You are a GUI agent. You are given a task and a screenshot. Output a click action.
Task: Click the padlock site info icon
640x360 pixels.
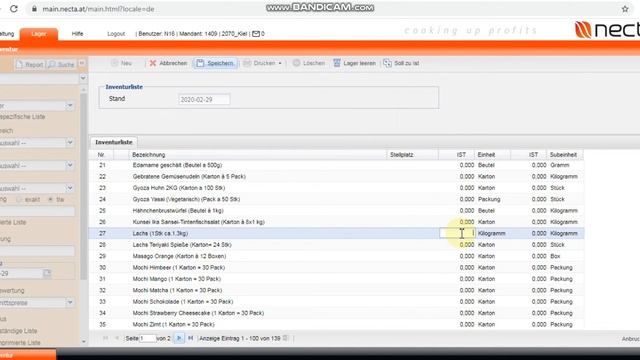34,9
